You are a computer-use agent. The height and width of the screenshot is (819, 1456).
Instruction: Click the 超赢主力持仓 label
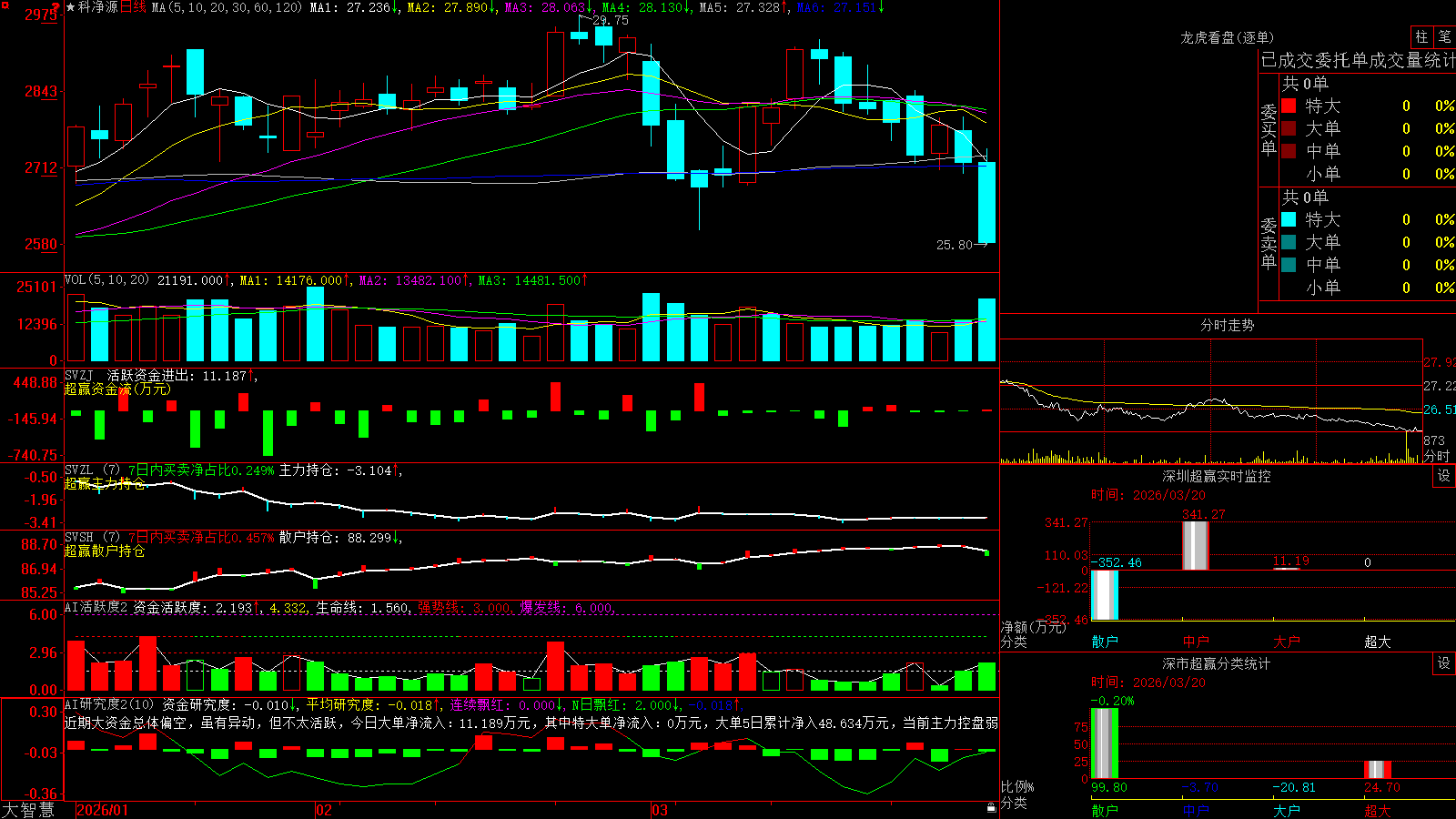tap(105, 484)
